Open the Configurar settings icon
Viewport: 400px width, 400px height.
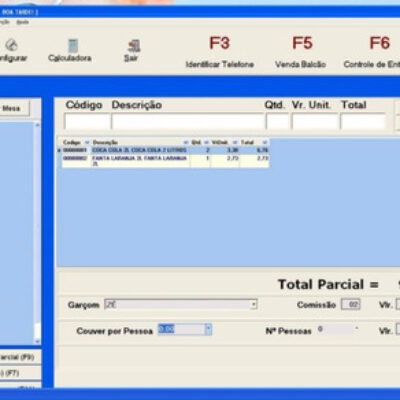click(x=12, y=45)
